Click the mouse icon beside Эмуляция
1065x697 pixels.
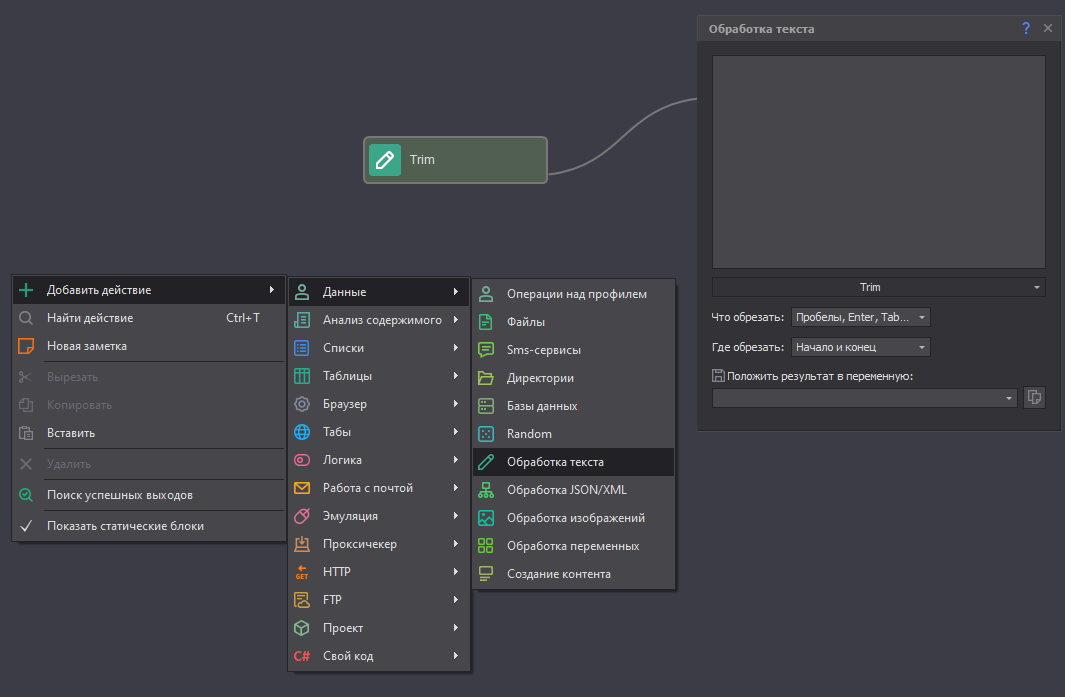(x=302, y=516)
